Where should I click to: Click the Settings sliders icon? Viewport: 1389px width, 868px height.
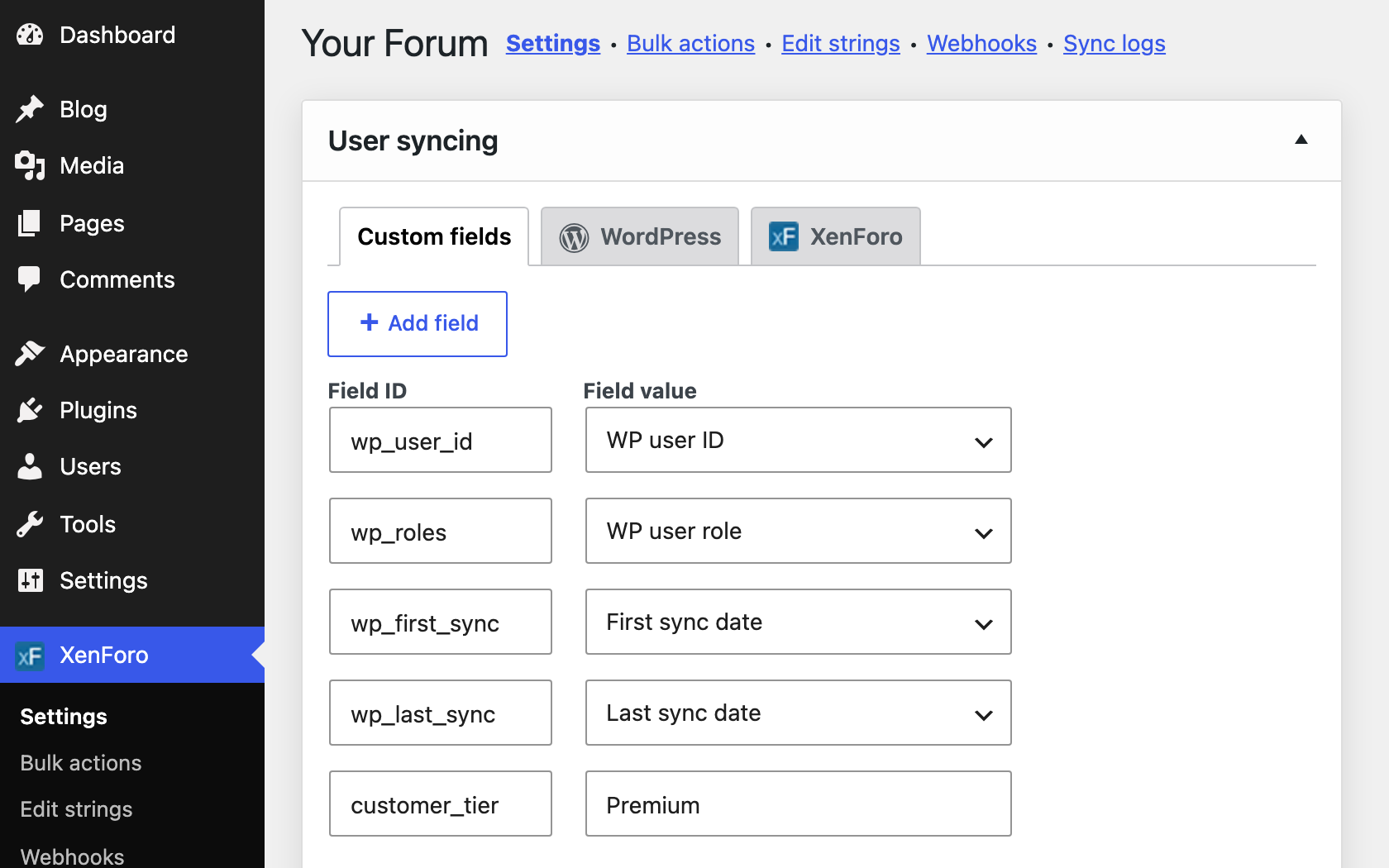coord(30,580)
